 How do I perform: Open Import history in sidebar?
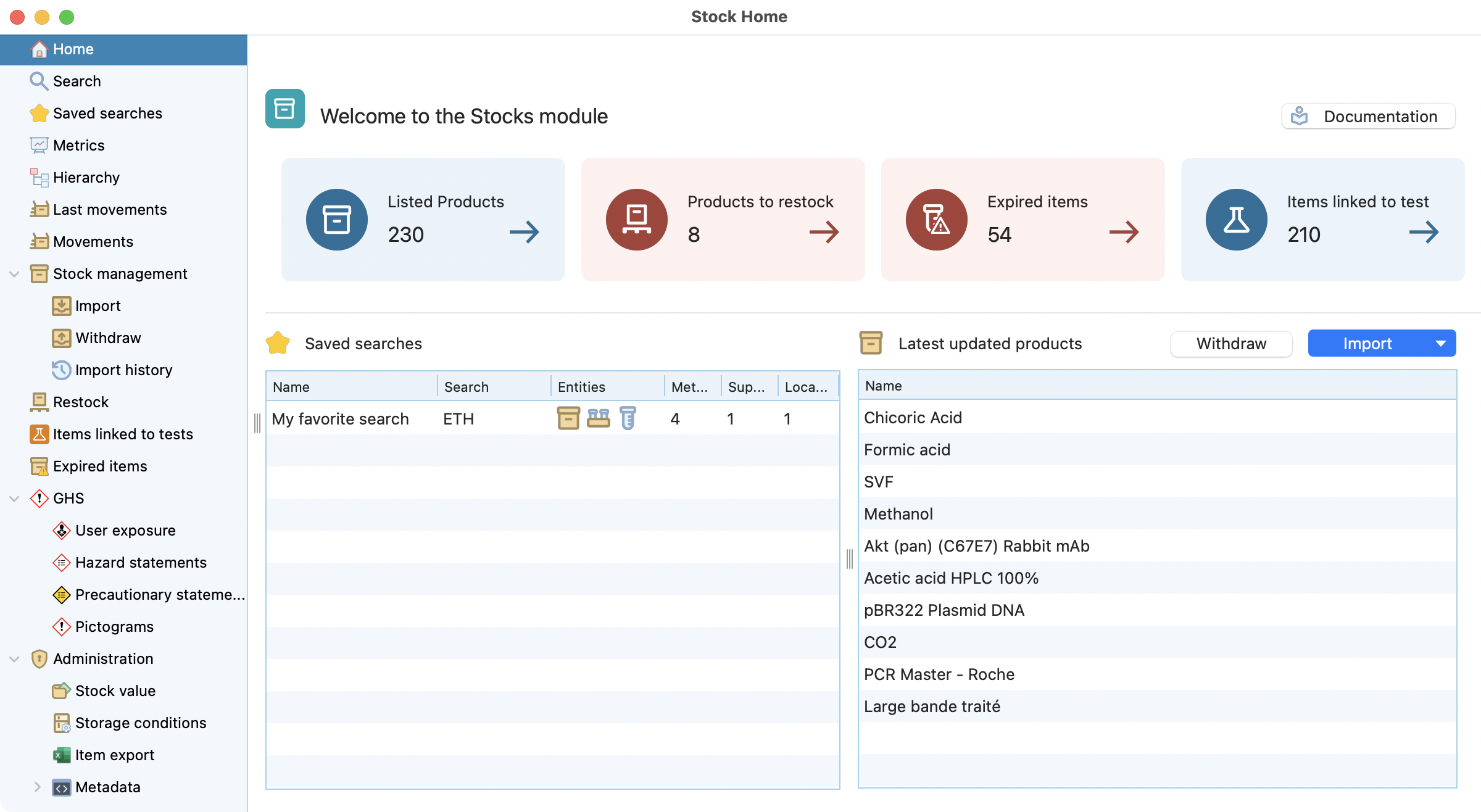[123, 370]
